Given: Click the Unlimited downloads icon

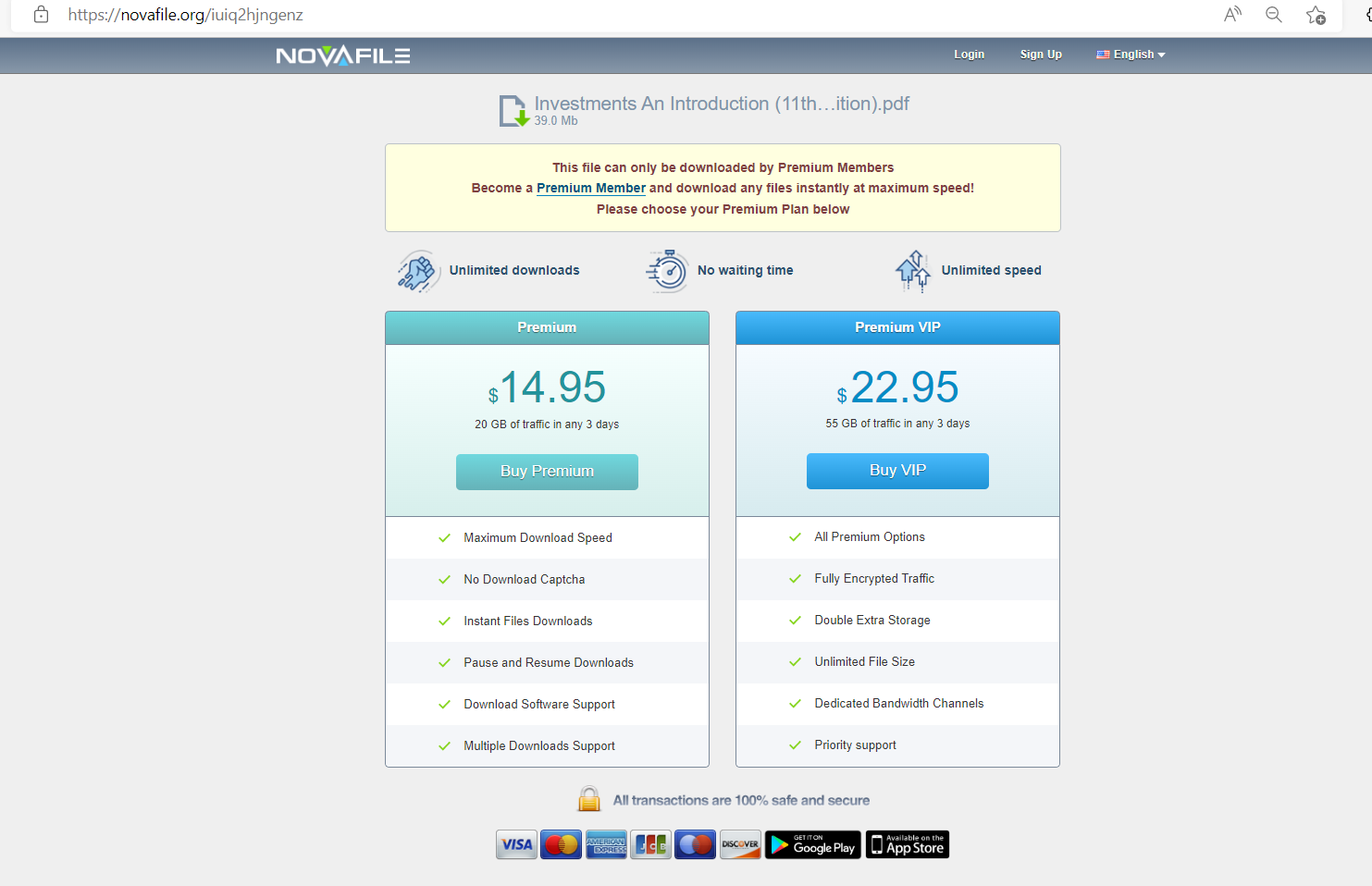Looking at the screenshot, I should coord(418,271).
